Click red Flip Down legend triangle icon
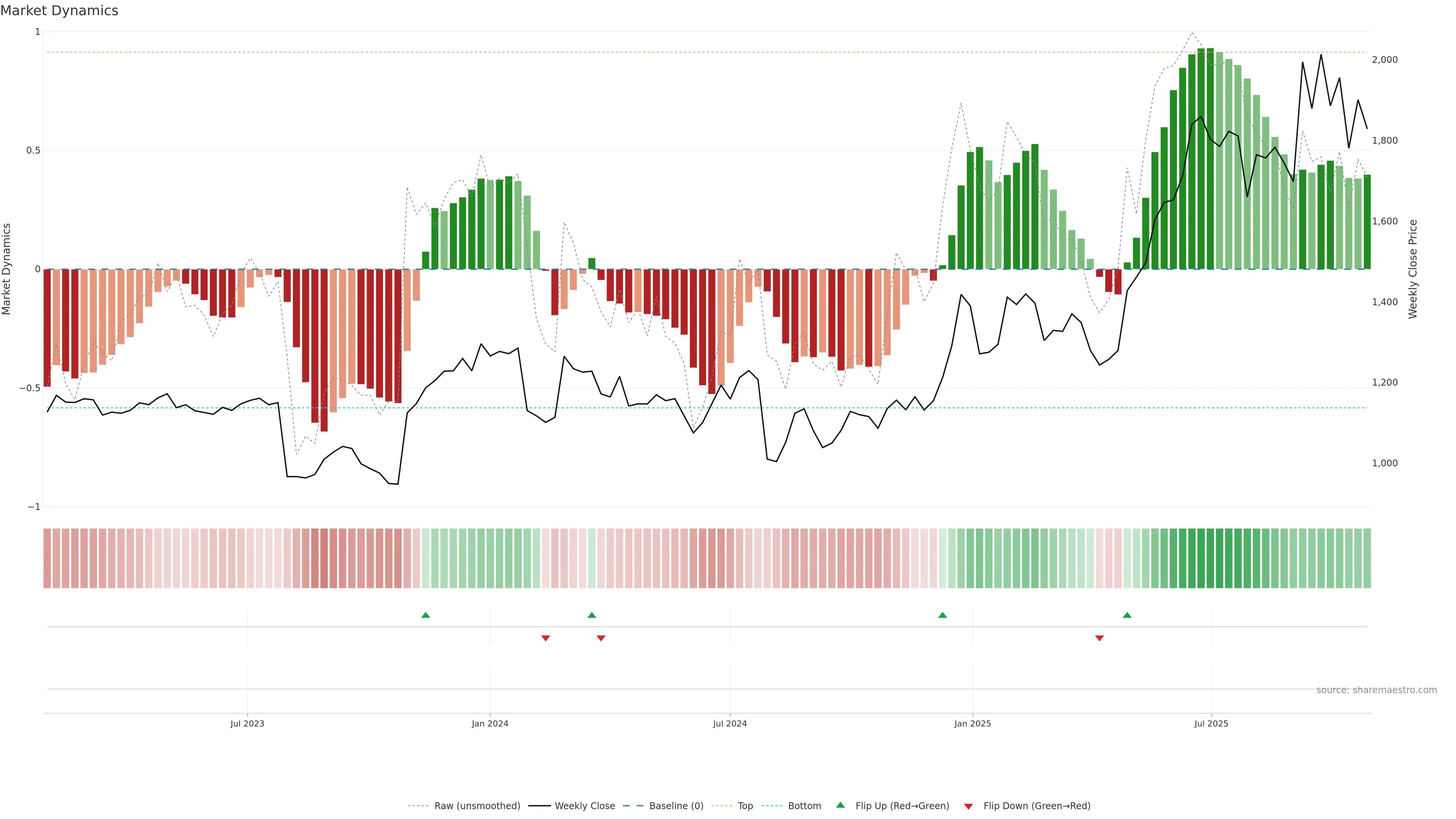Image resolution: width=1456 pixels, height=819 pixels. (x=968, y=806)
